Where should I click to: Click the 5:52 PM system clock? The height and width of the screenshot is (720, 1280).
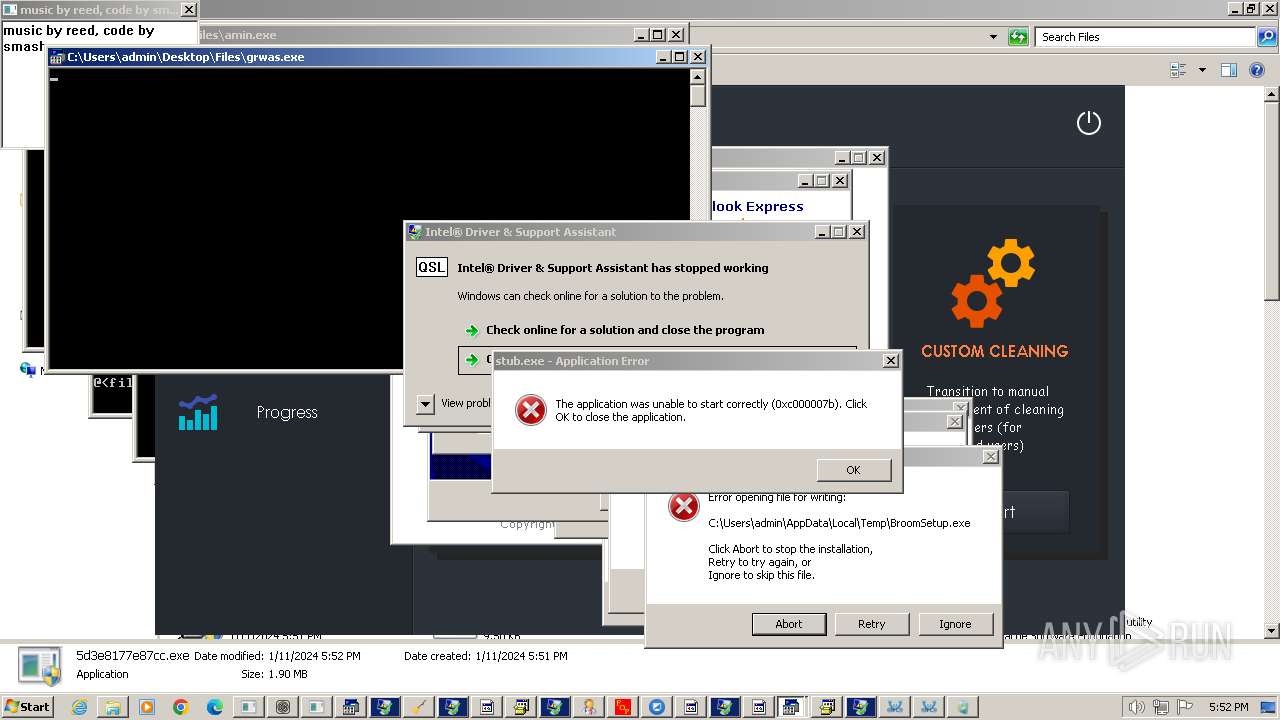(1228, 707)
